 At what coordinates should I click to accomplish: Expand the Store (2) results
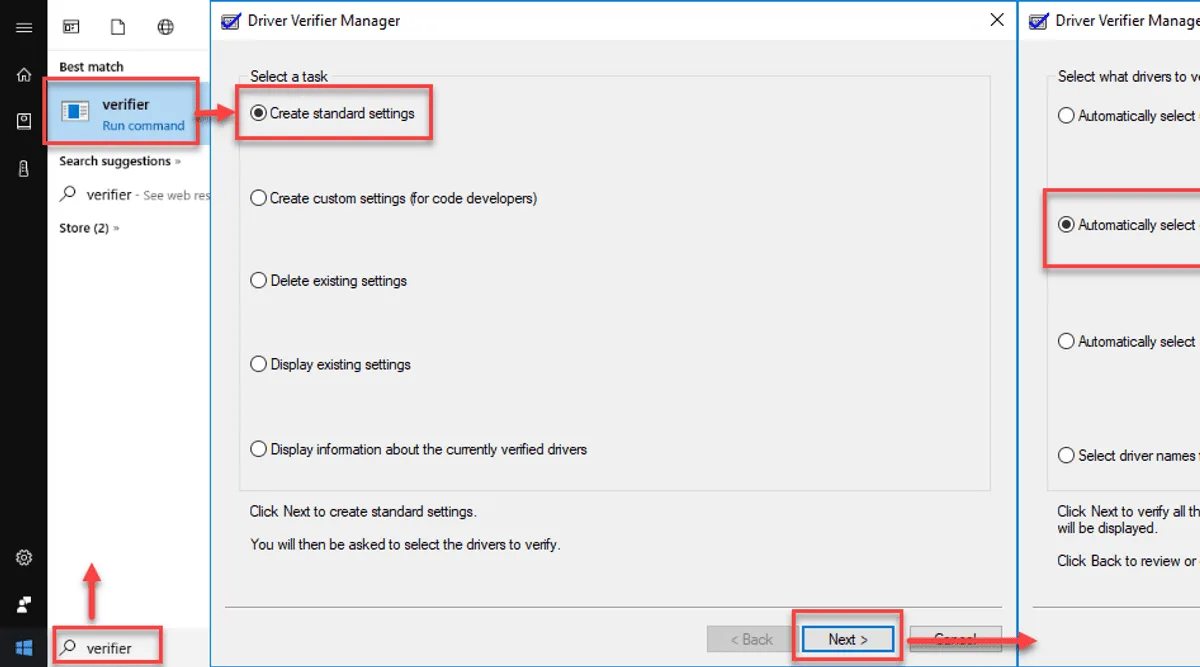click(89, 228)
